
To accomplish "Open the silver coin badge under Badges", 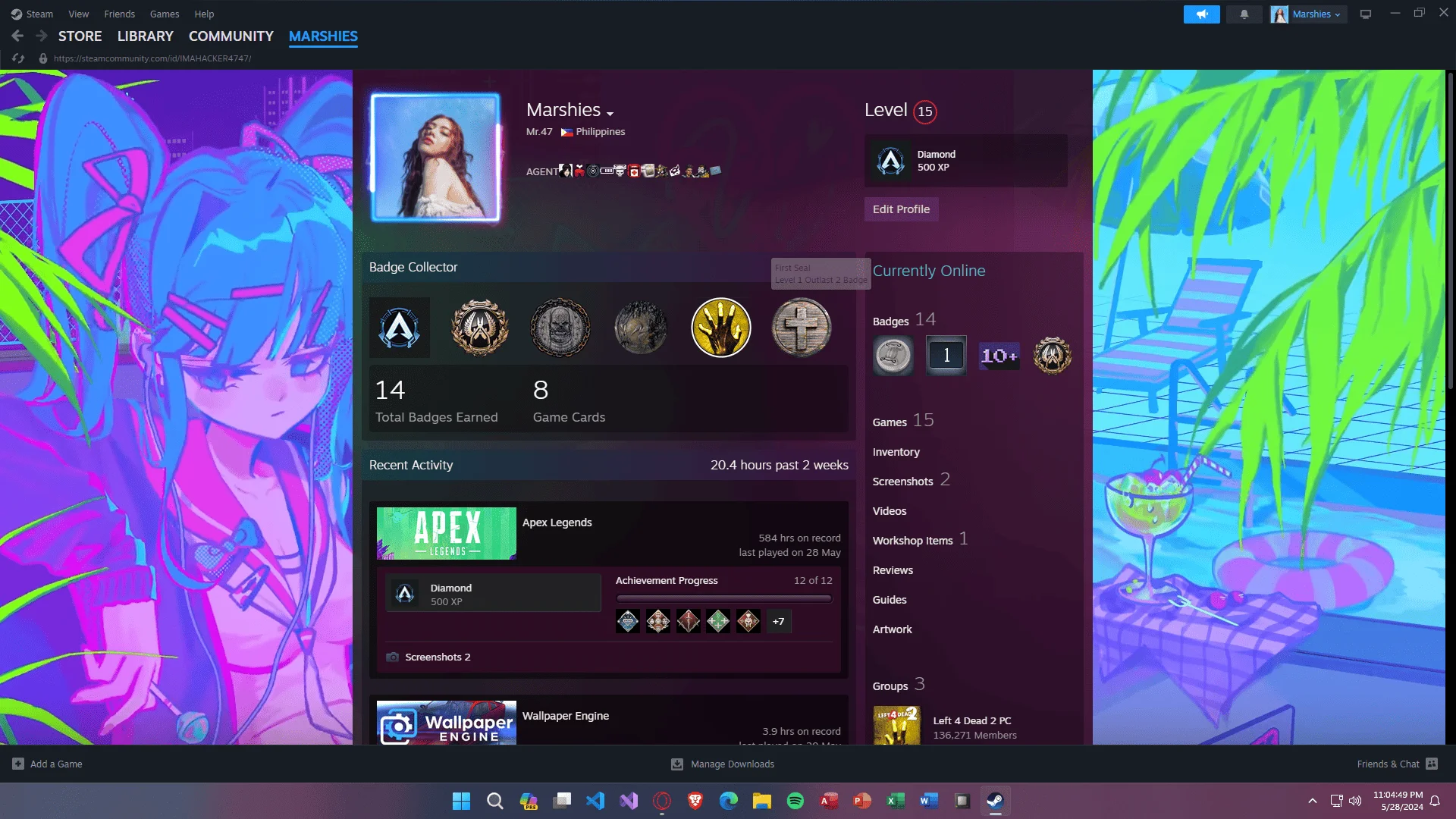I will pos(893,356).
